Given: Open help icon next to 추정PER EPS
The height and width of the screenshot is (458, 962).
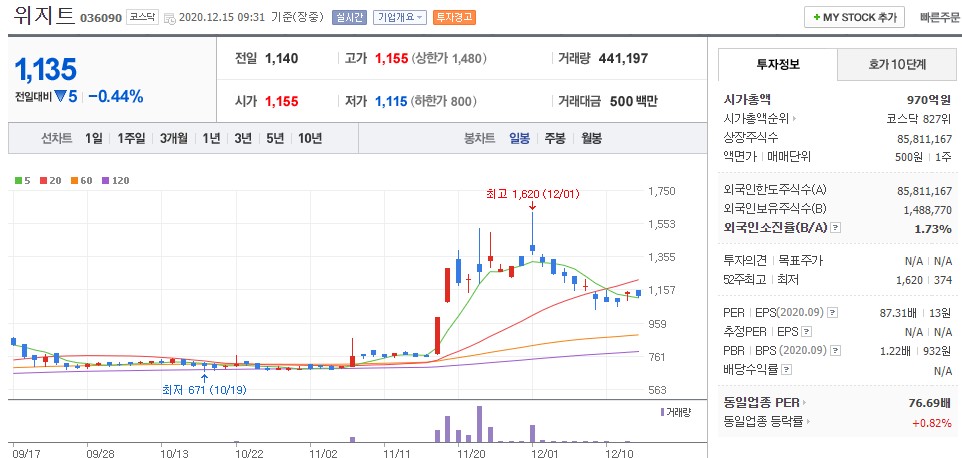Looking at the screenshot, I should pos(806,332).
